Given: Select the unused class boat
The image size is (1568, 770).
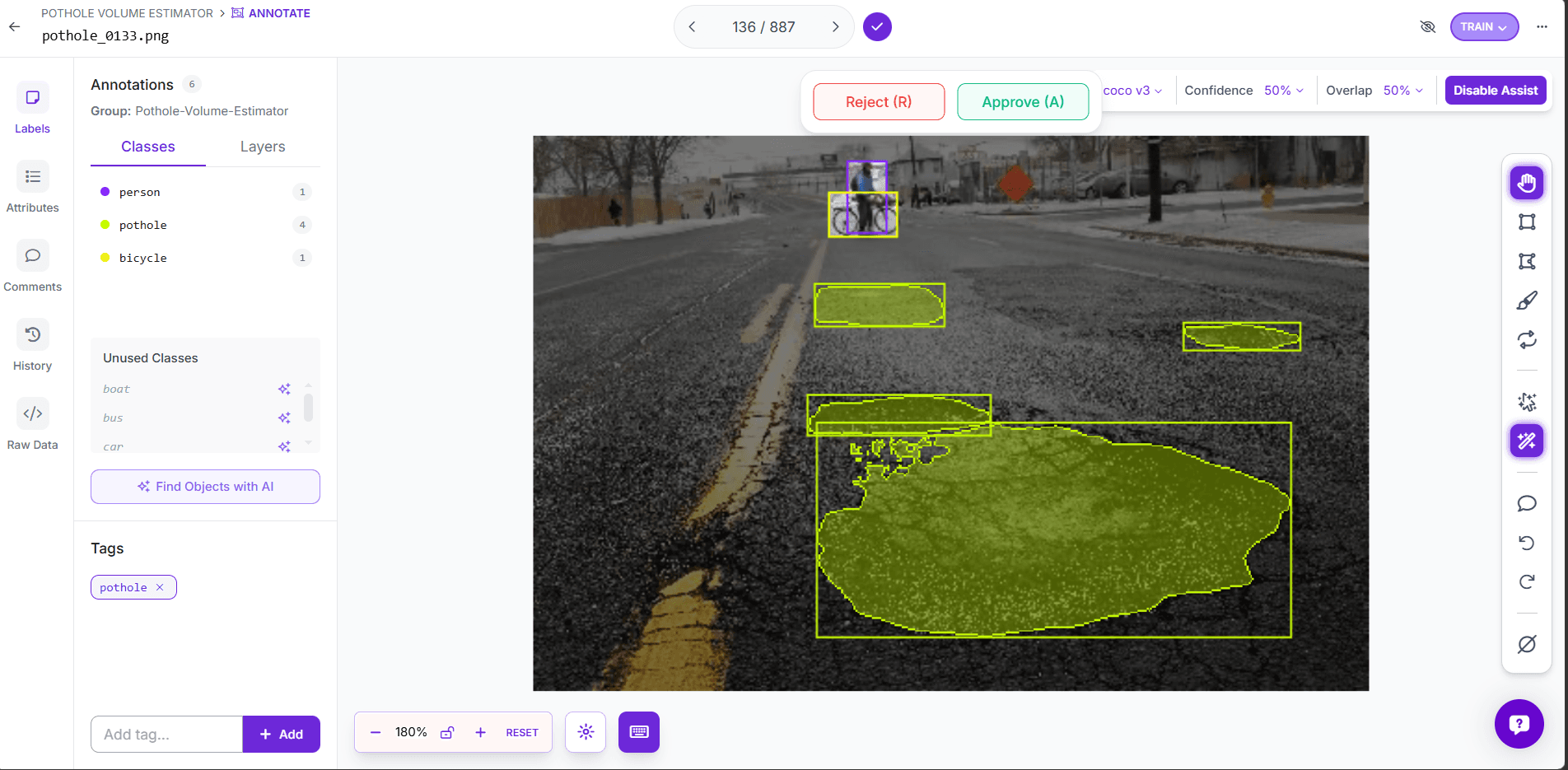Looking at the screenshot, I should (x=116, y=389).
